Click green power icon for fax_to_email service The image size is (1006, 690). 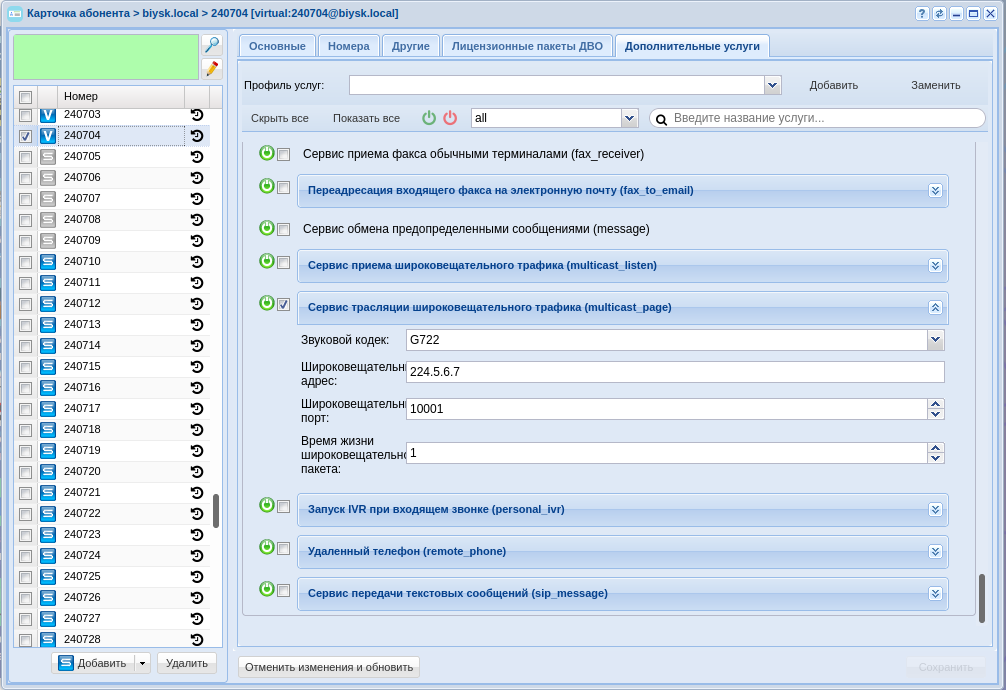point(267,186)
